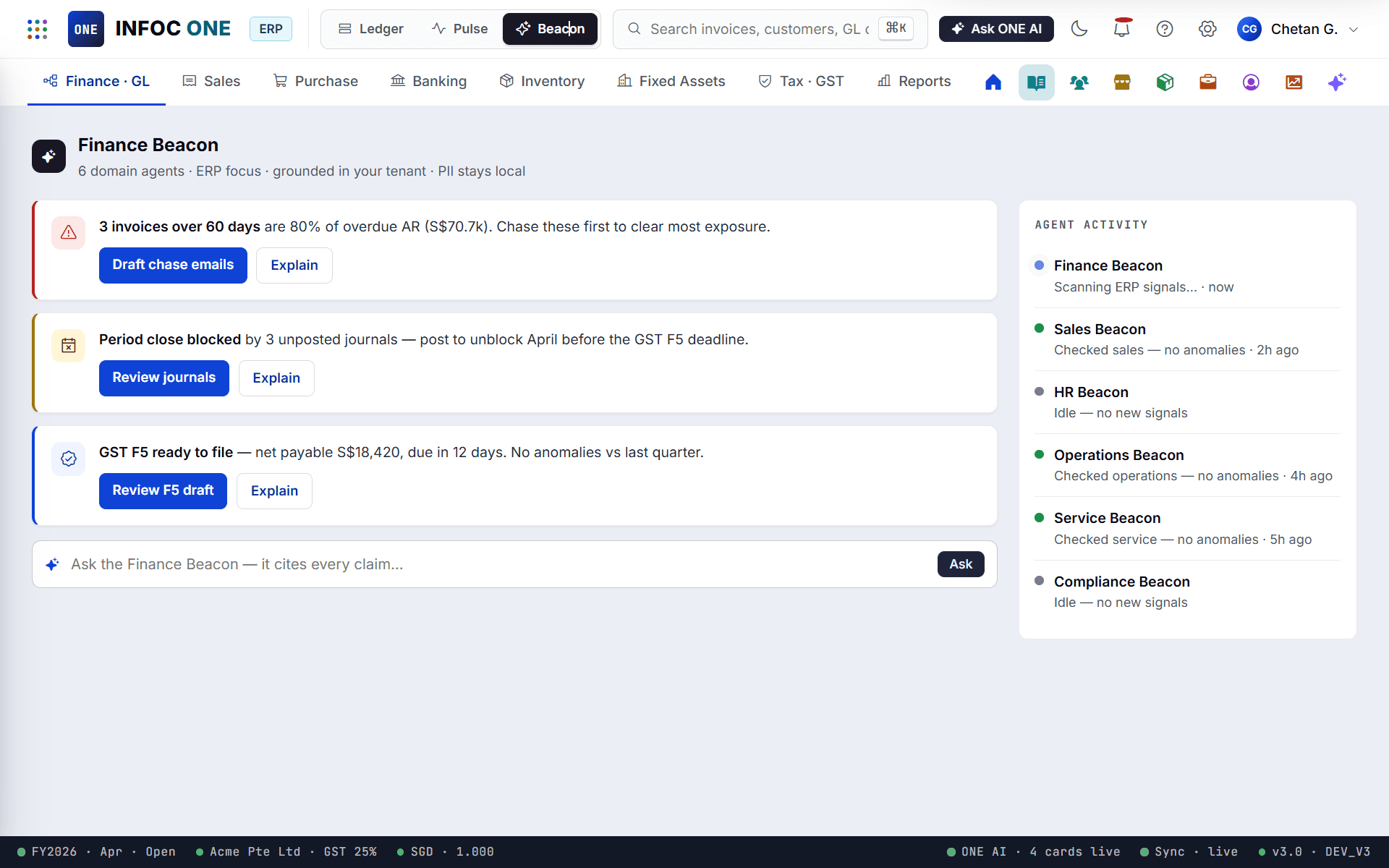
Task: Open the Tax · GST module tab
Action: tap(801, 82)
